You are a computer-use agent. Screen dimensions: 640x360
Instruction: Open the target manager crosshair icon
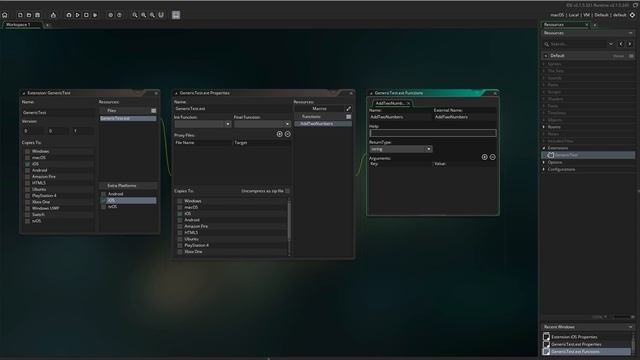tap(632, 15)
